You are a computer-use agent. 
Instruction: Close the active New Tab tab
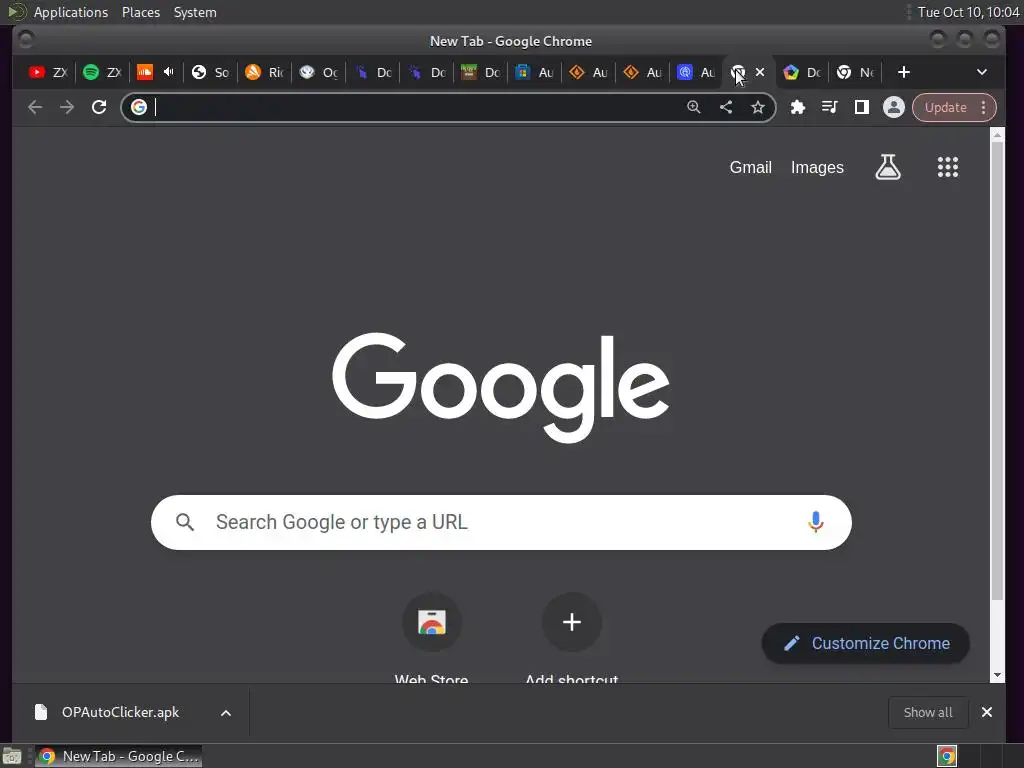(x=760, y=72)
